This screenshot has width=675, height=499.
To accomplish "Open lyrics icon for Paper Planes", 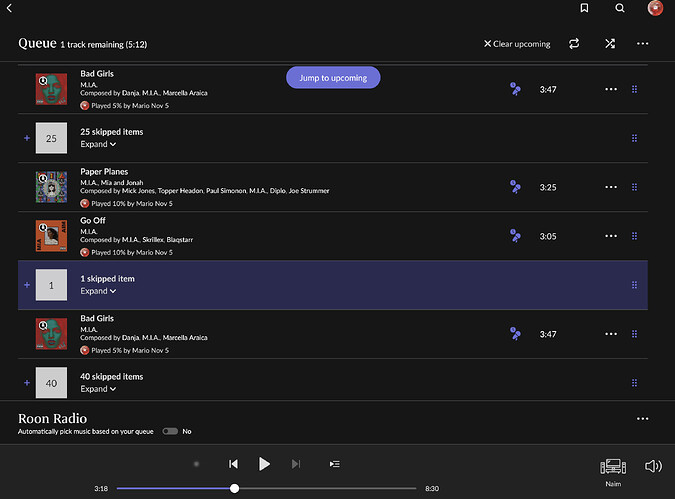I will [515, 187].
